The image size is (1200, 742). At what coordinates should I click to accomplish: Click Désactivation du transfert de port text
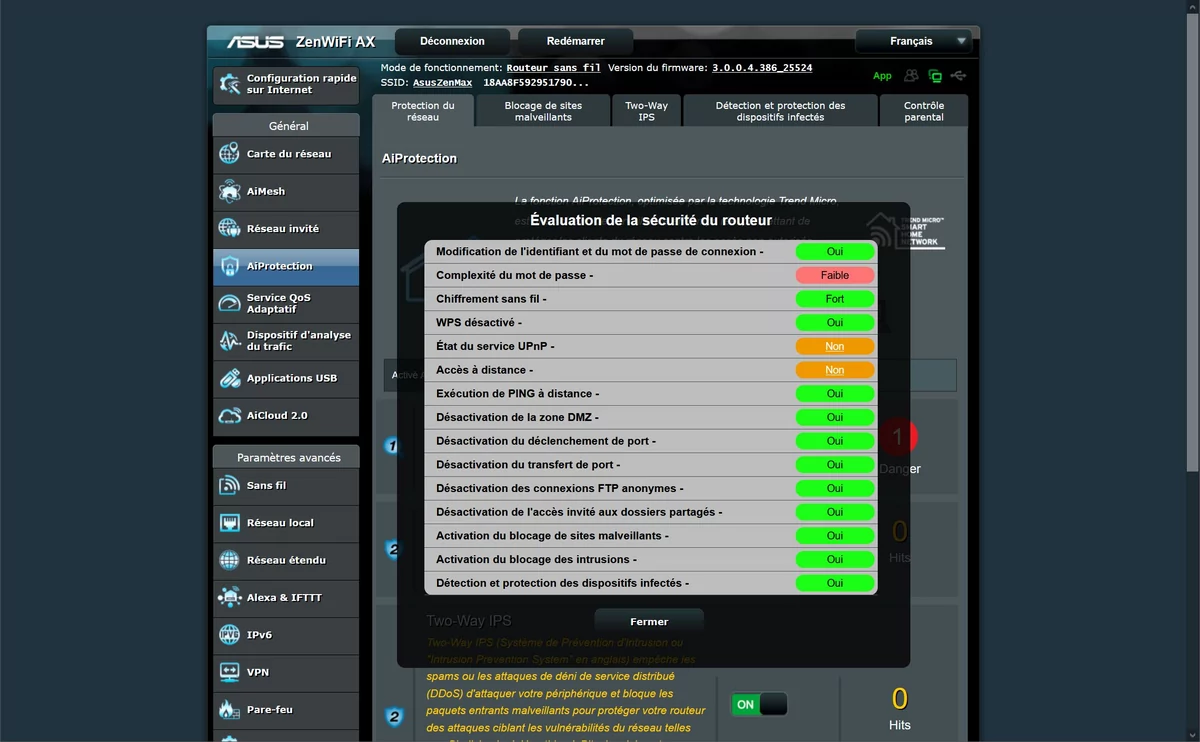(x=528, y=465)
